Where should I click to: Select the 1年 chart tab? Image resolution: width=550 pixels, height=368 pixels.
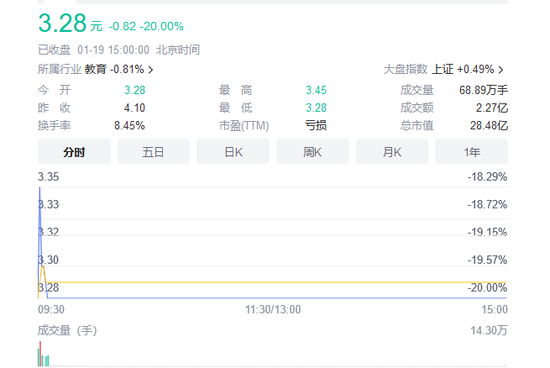[471, 152]
